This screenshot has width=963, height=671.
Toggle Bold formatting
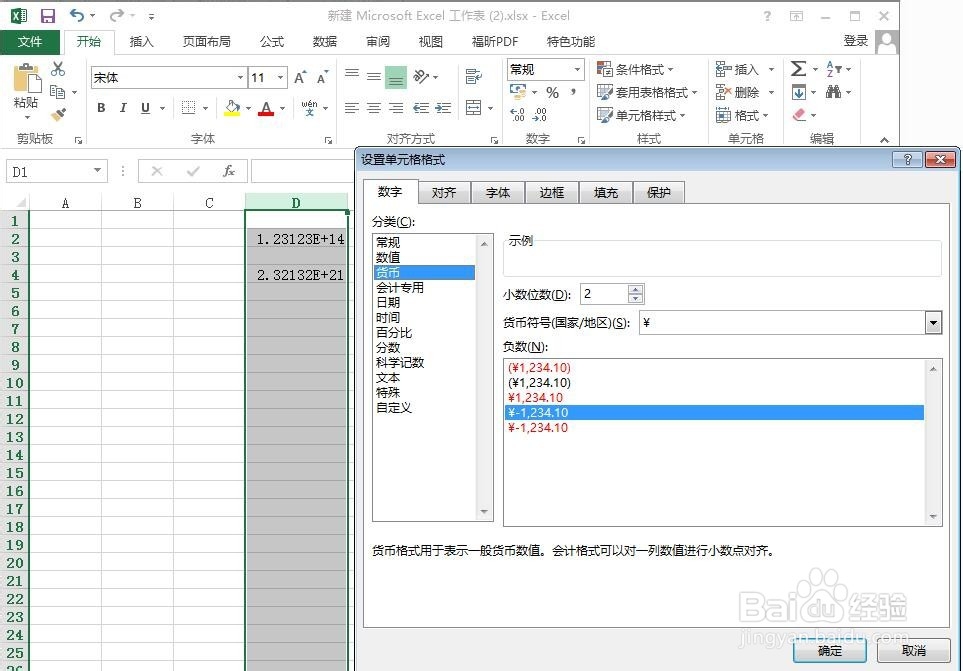101,108
